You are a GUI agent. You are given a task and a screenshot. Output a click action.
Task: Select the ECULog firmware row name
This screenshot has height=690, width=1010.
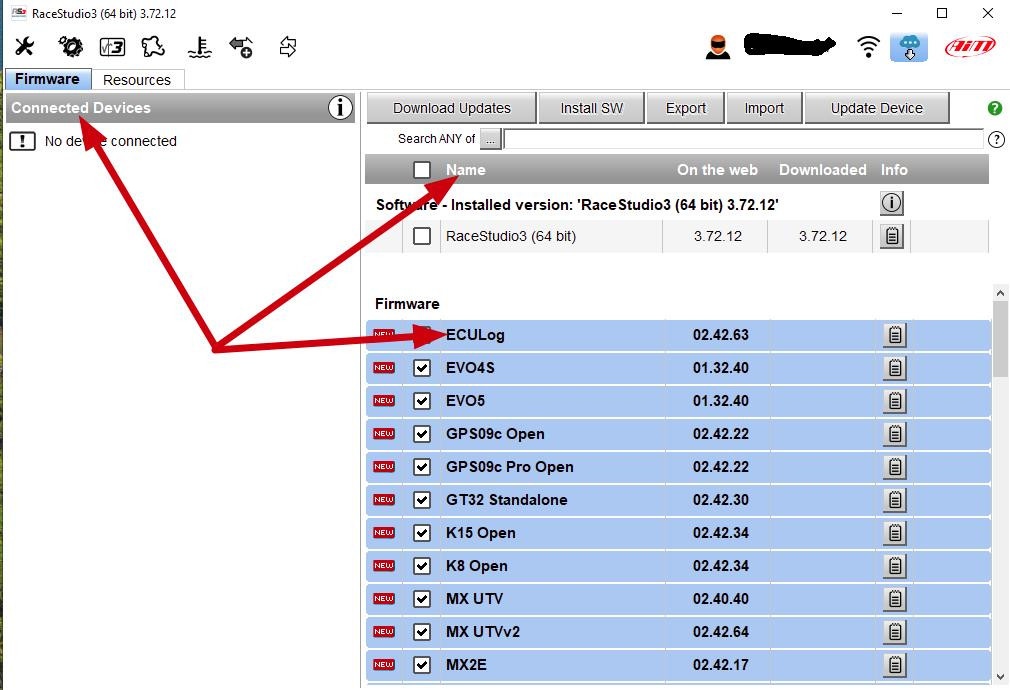(x=475, y=335)
